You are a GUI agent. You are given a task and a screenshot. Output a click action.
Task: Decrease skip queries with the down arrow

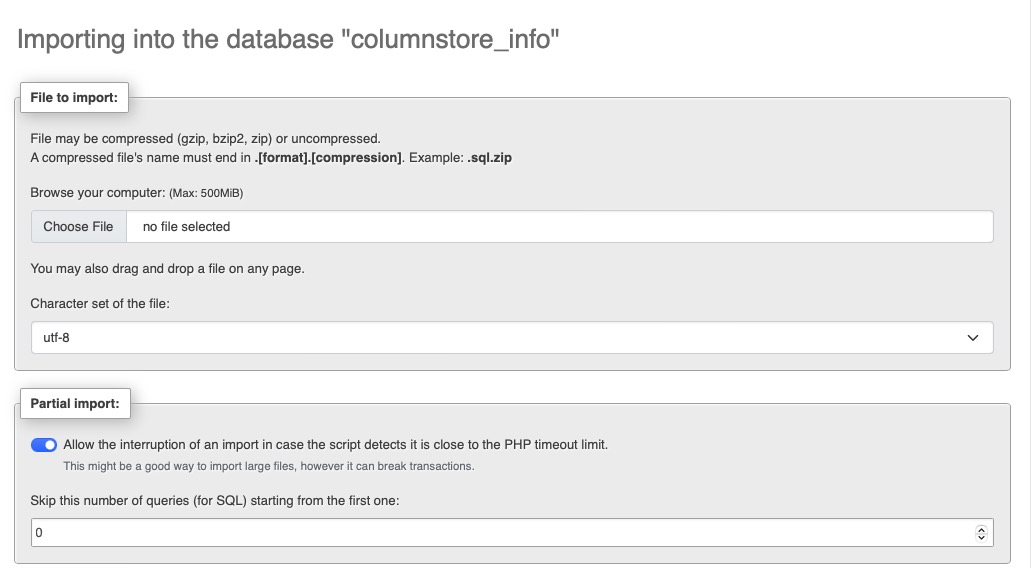981,538
